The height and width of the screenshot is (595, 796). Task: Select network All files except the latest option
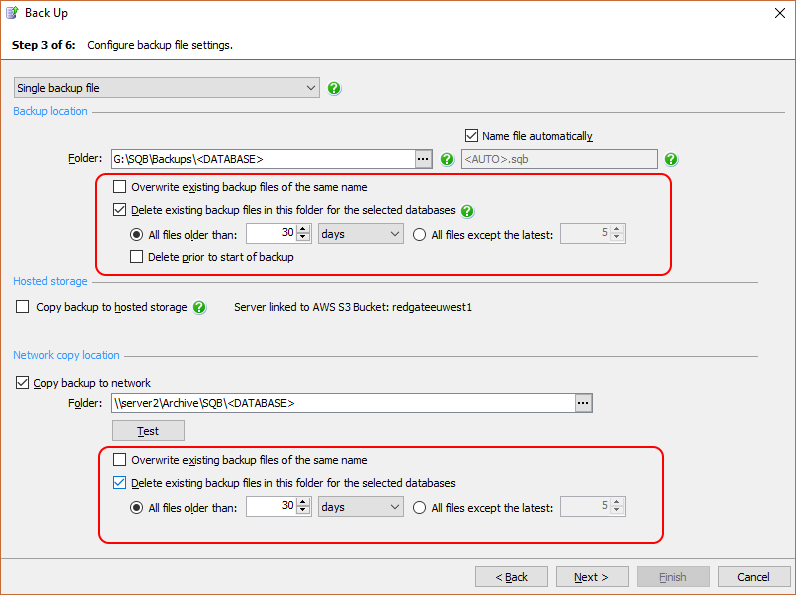(420, 507)
